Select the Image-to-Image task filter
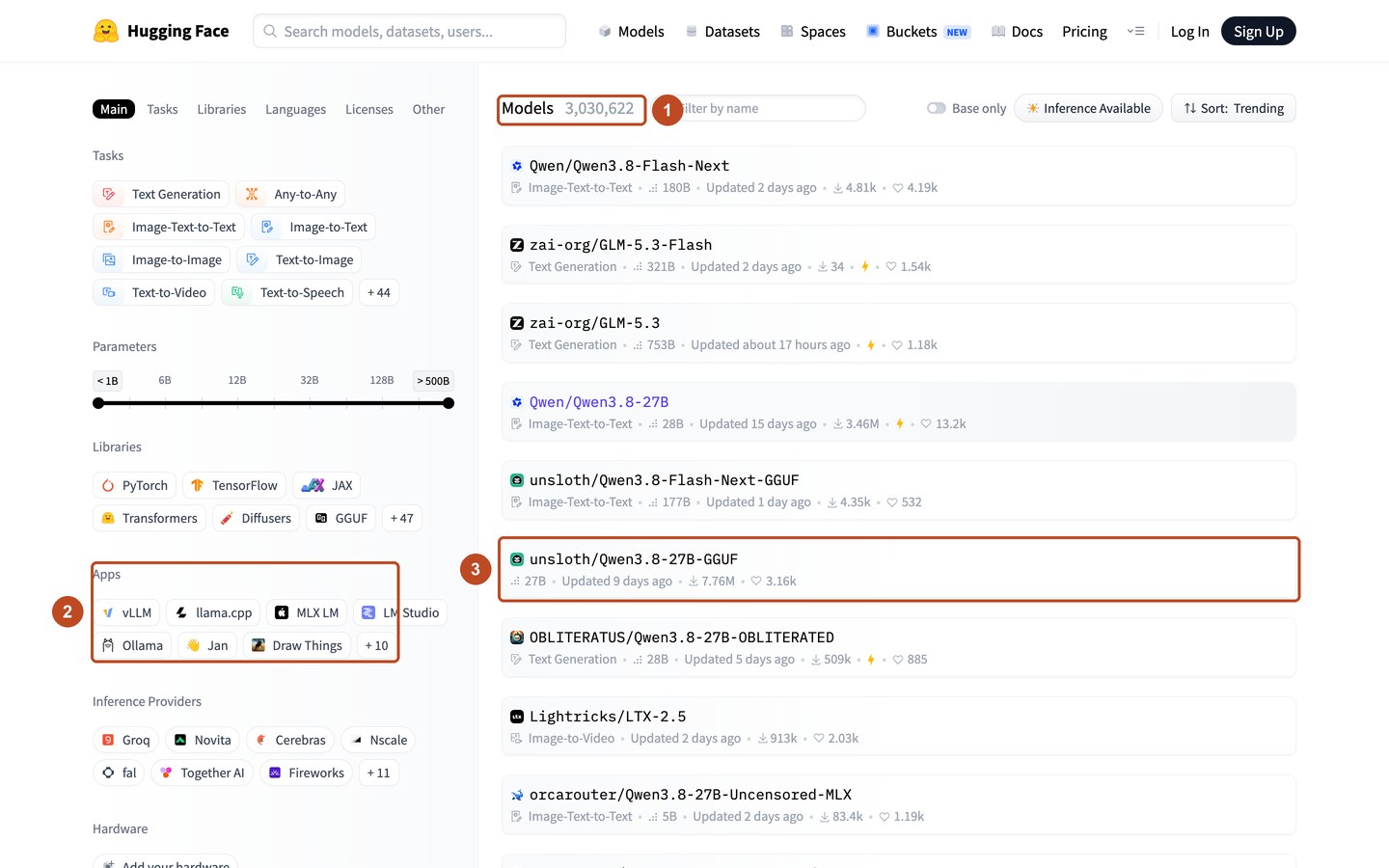The height and width of the screenshot is (868, 1389). 162,259
